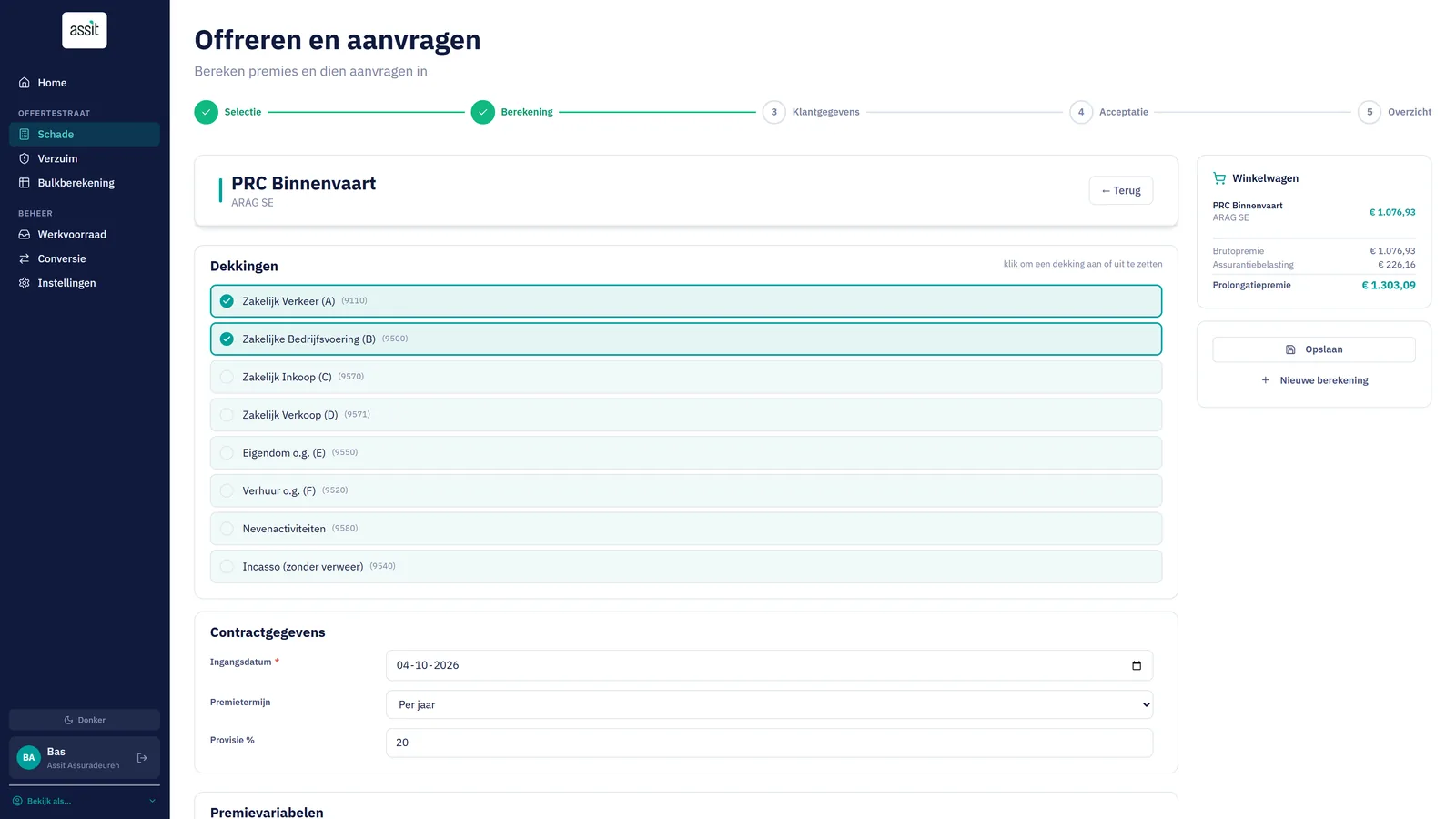
Task: Click the Bulkberekening table icon
Action: [x=25, y=183]
